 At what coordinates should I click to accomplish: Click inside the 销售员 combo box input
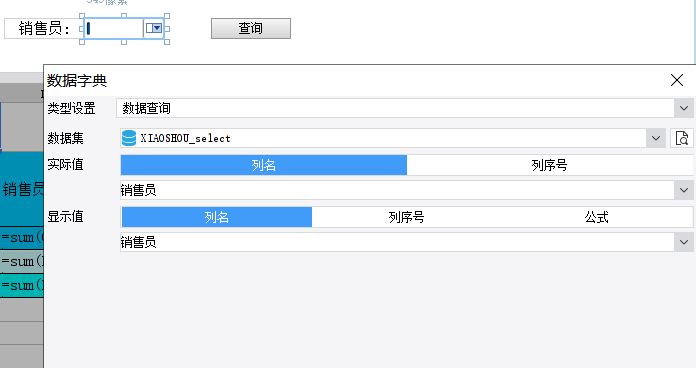[x=114, y=28]
